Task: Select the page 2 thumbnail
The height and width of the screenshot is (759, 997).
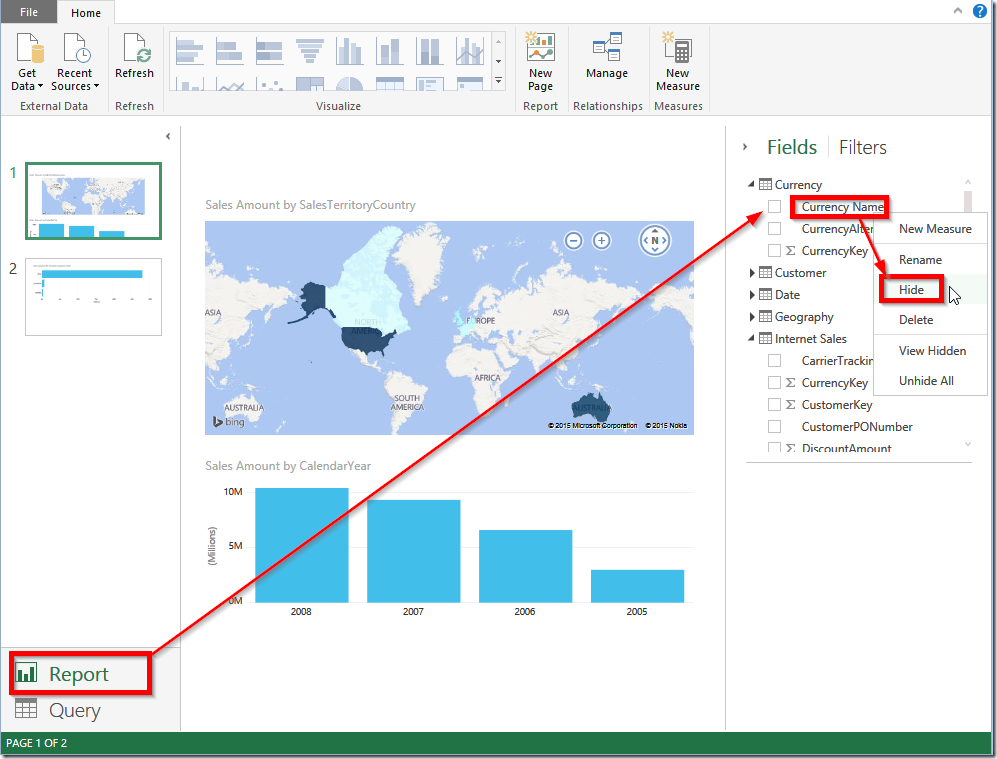Action: pos(93,296)
